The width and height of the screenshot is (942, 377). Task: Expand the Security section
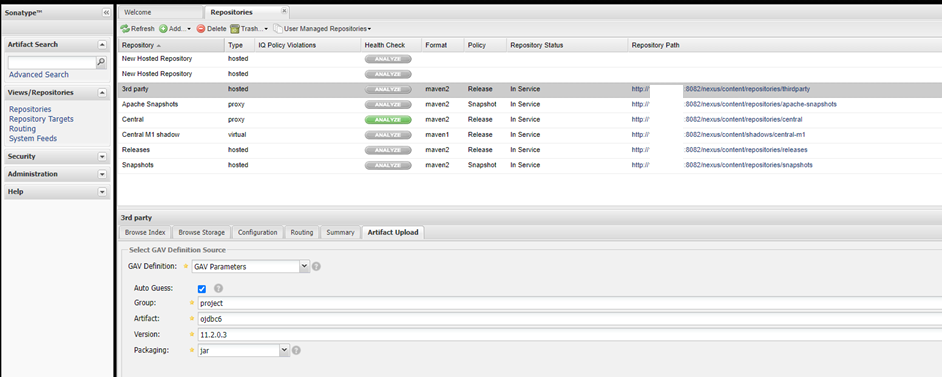tap(102, 157)
